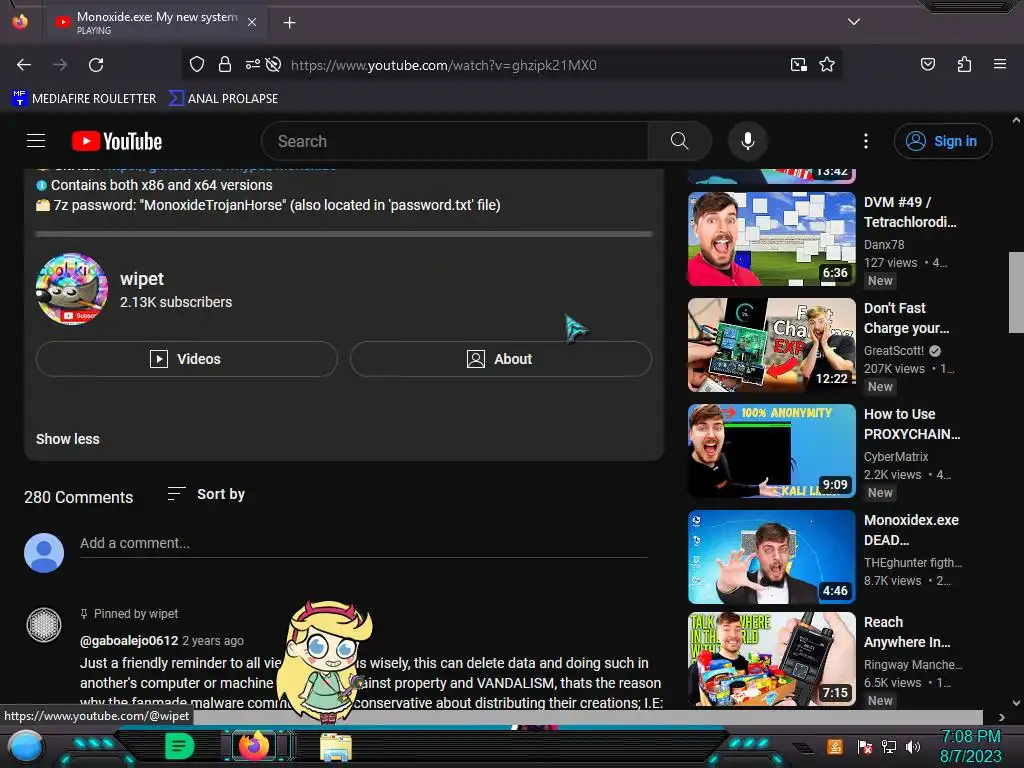Expand the list all tabs chevron

click(853, 22)
